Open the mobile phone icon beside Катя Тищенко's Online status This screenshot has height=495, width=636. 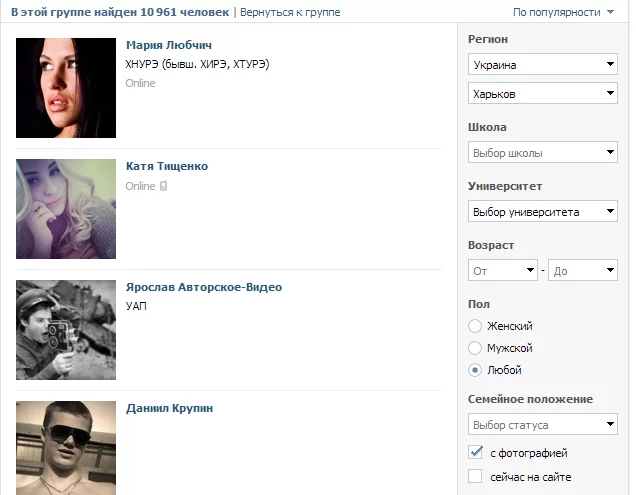pyautogui.click(x=163, y=186)
